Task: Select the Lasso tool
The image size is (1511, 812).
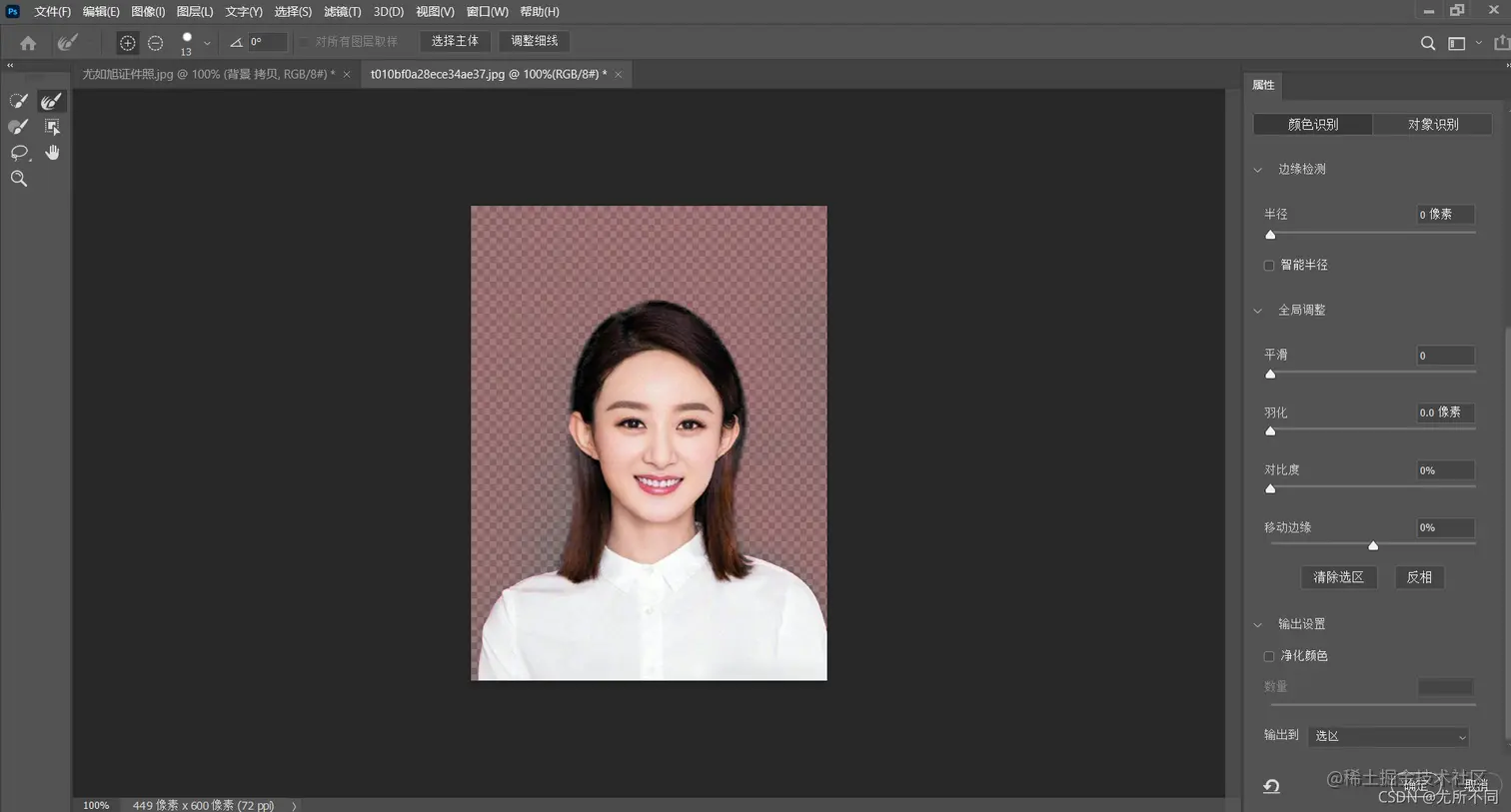Action: point(20,152)
